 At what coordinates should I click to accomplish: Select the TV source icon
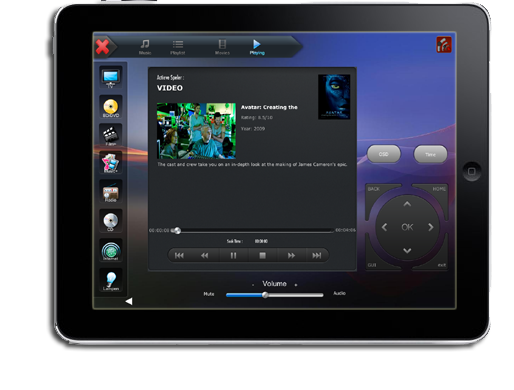111,78
